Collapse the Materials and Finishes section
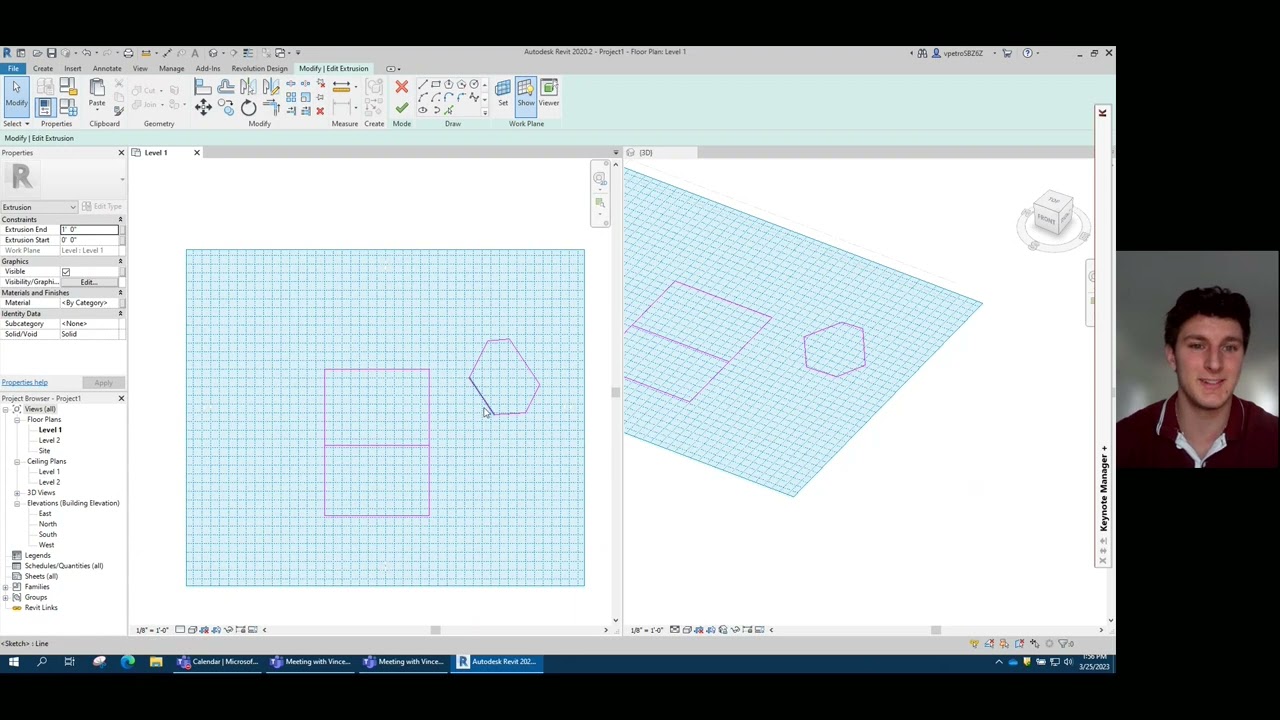 [120, 292]
